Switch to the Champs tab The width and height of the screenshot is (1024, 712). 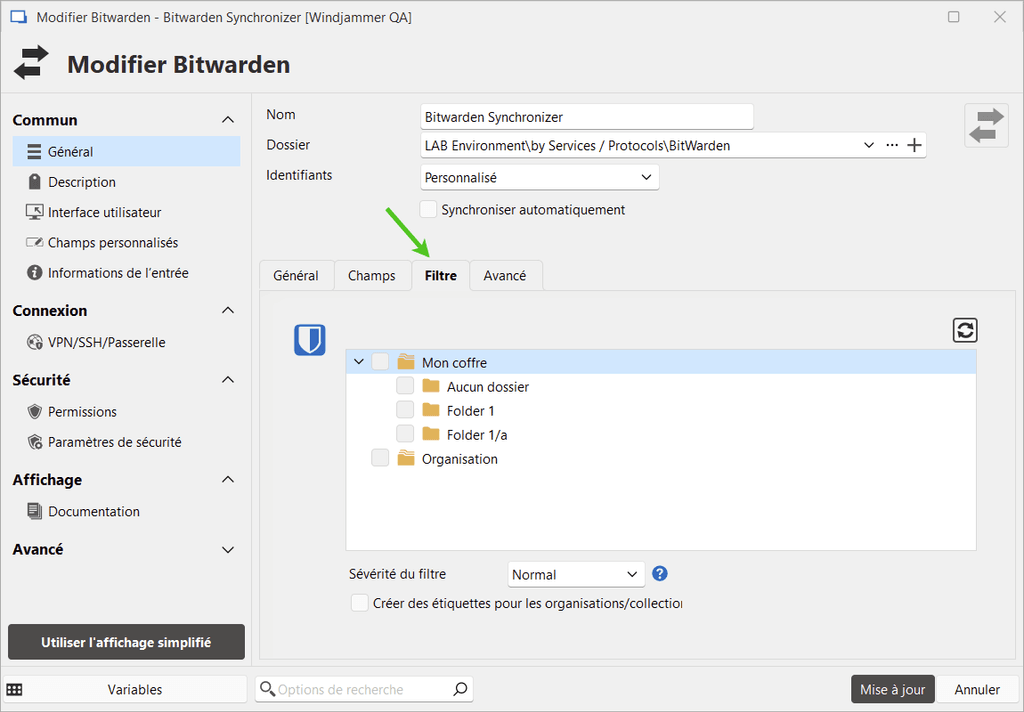tap(372, 276)
